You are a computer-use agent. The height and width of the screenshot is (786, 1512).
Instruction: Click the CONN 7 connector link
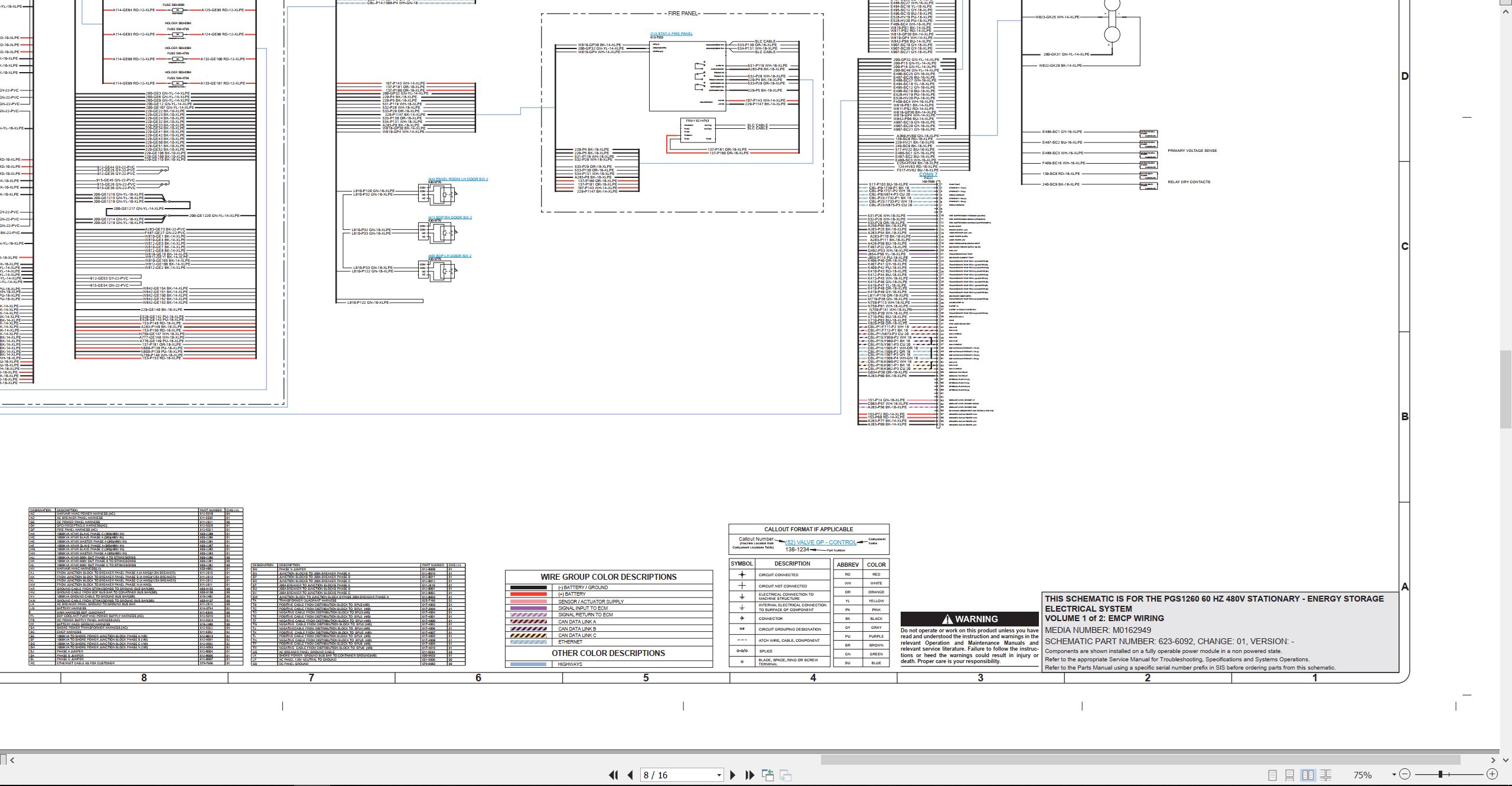[928, 175]
